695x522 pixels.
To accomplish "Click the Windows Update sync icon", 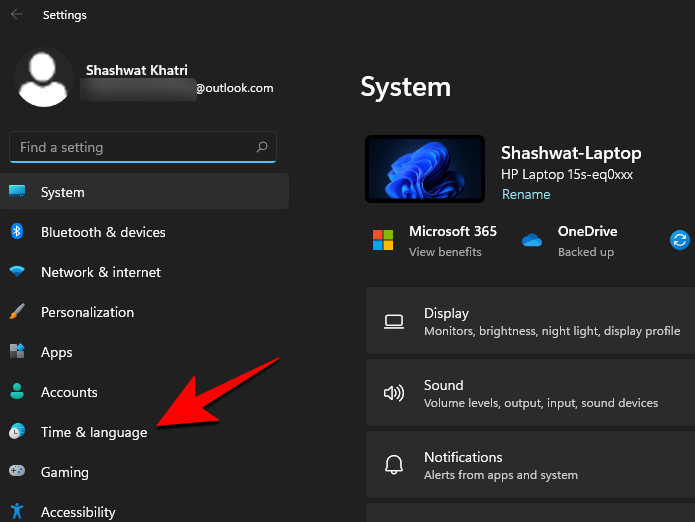I will [680, 240].
